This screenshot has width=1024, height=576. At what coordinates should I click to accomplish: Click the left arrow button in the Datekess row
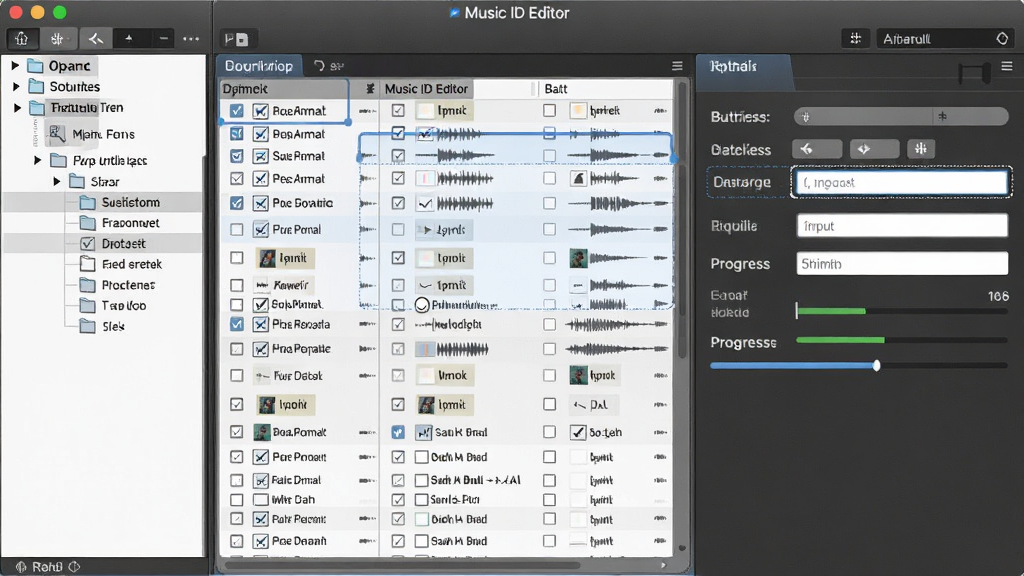(817, 149)
